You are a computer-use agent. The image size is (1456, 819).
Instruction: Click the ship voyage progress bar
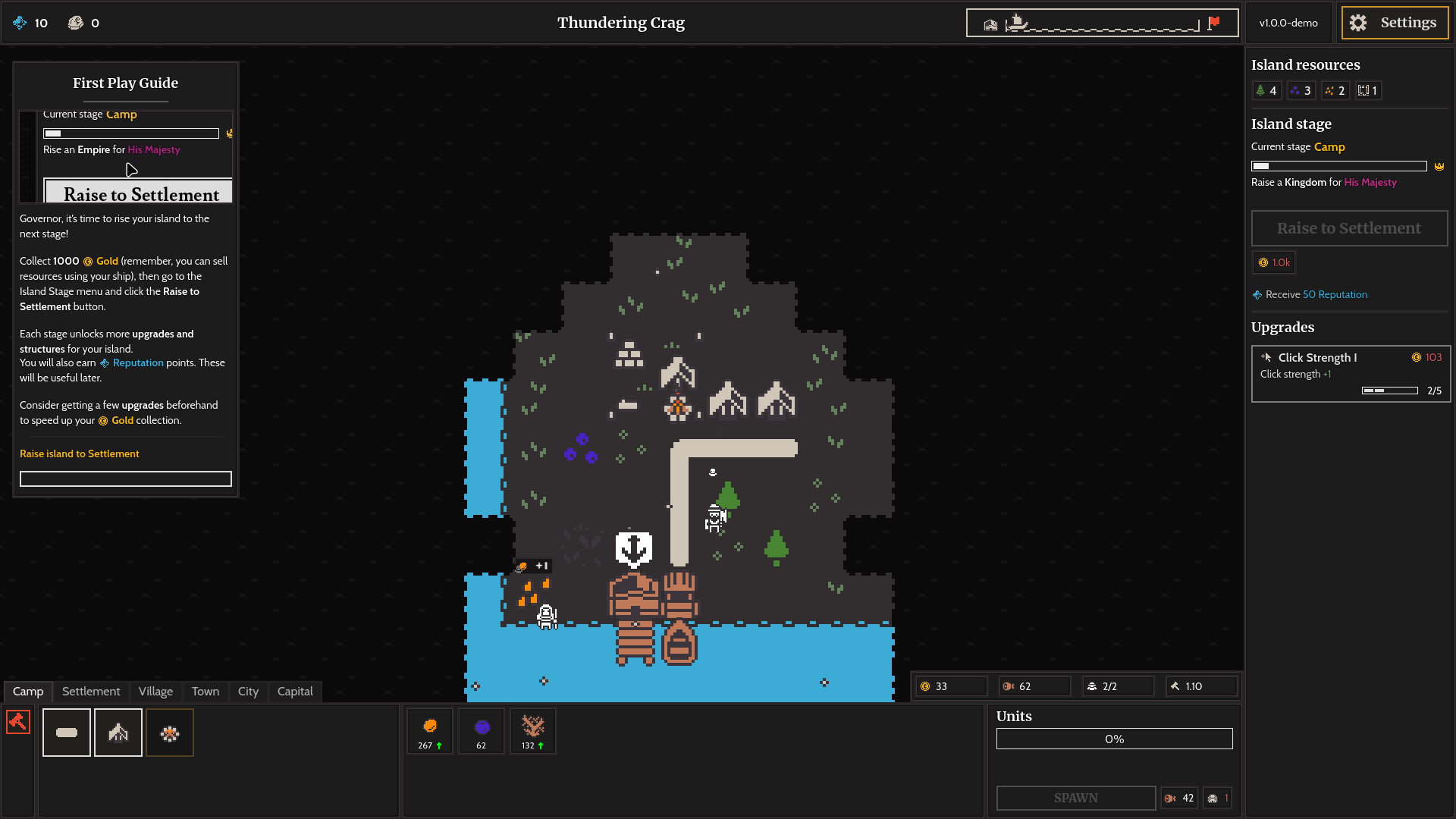tap(1102, 23)
